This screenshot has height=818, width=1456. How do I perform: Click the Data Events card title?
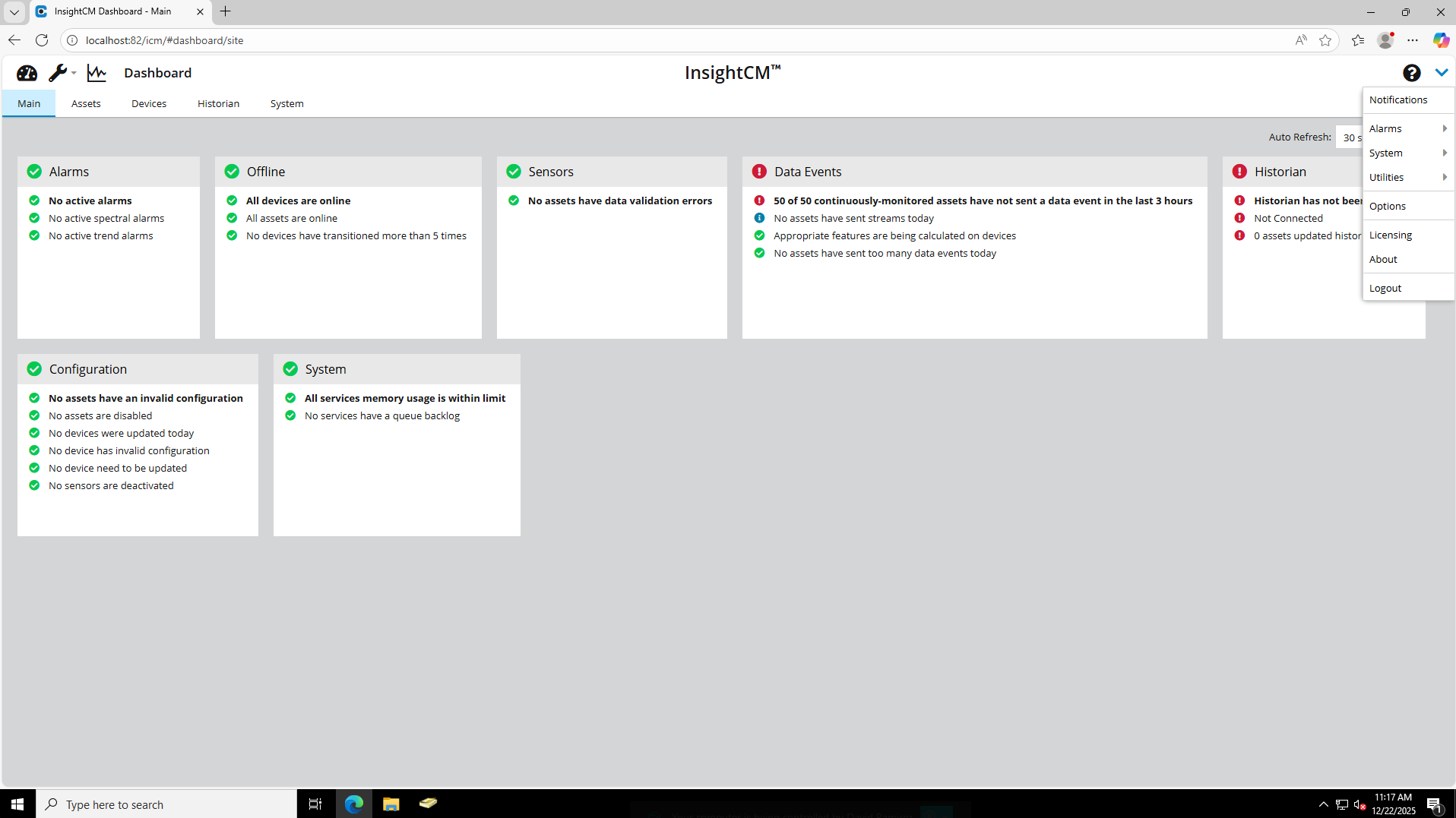click(x=808, y=172)
